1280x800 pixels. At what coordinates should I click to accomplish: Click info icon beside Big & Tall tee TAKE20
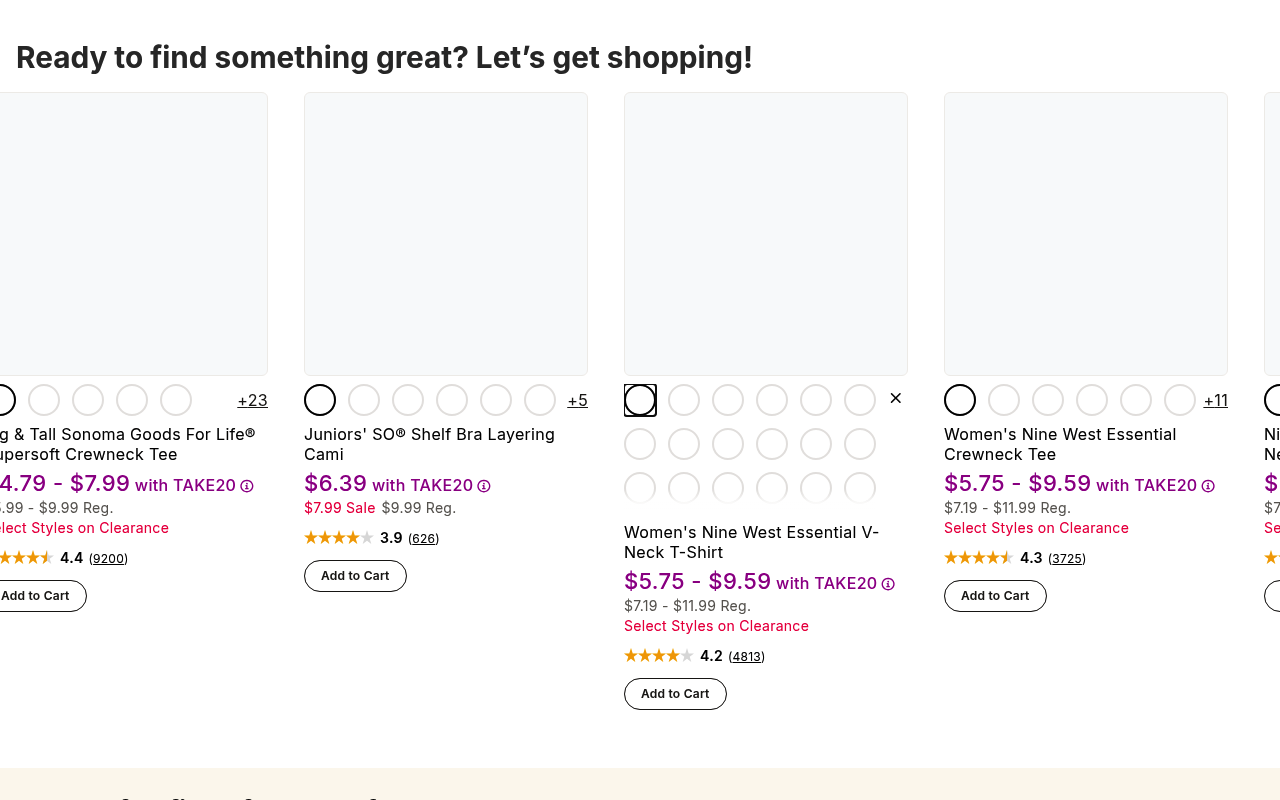pos(247,486)
